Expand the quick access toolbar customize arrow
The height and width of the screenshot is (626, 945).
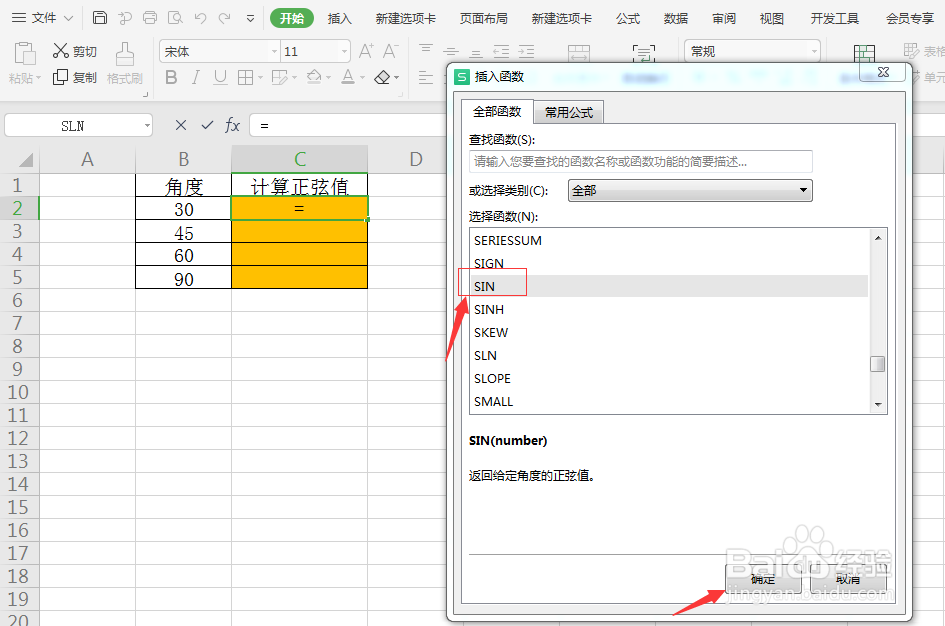(x=251, y=19)
